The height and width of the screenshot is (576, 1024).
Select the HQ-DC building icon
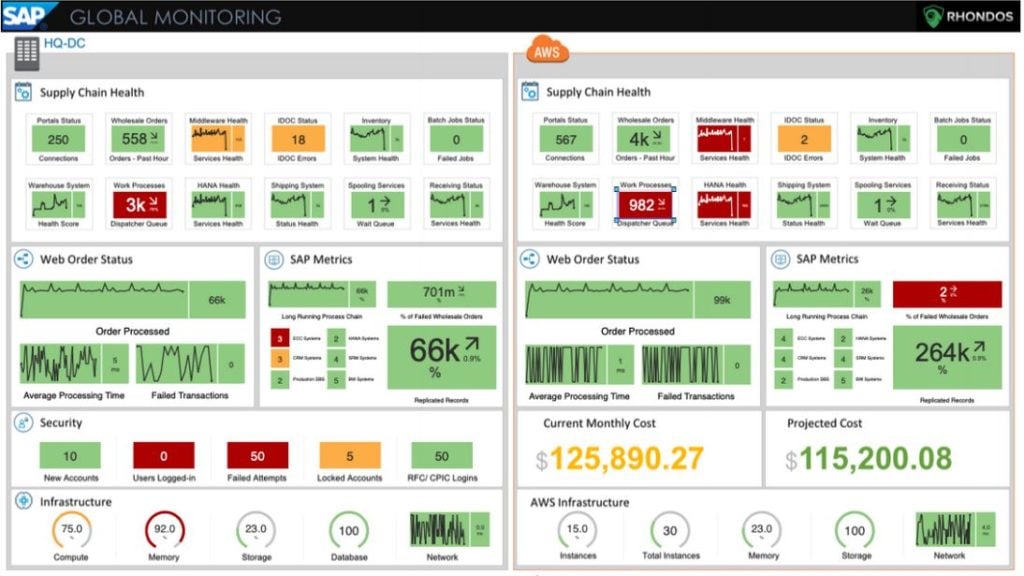coord(27,53)
